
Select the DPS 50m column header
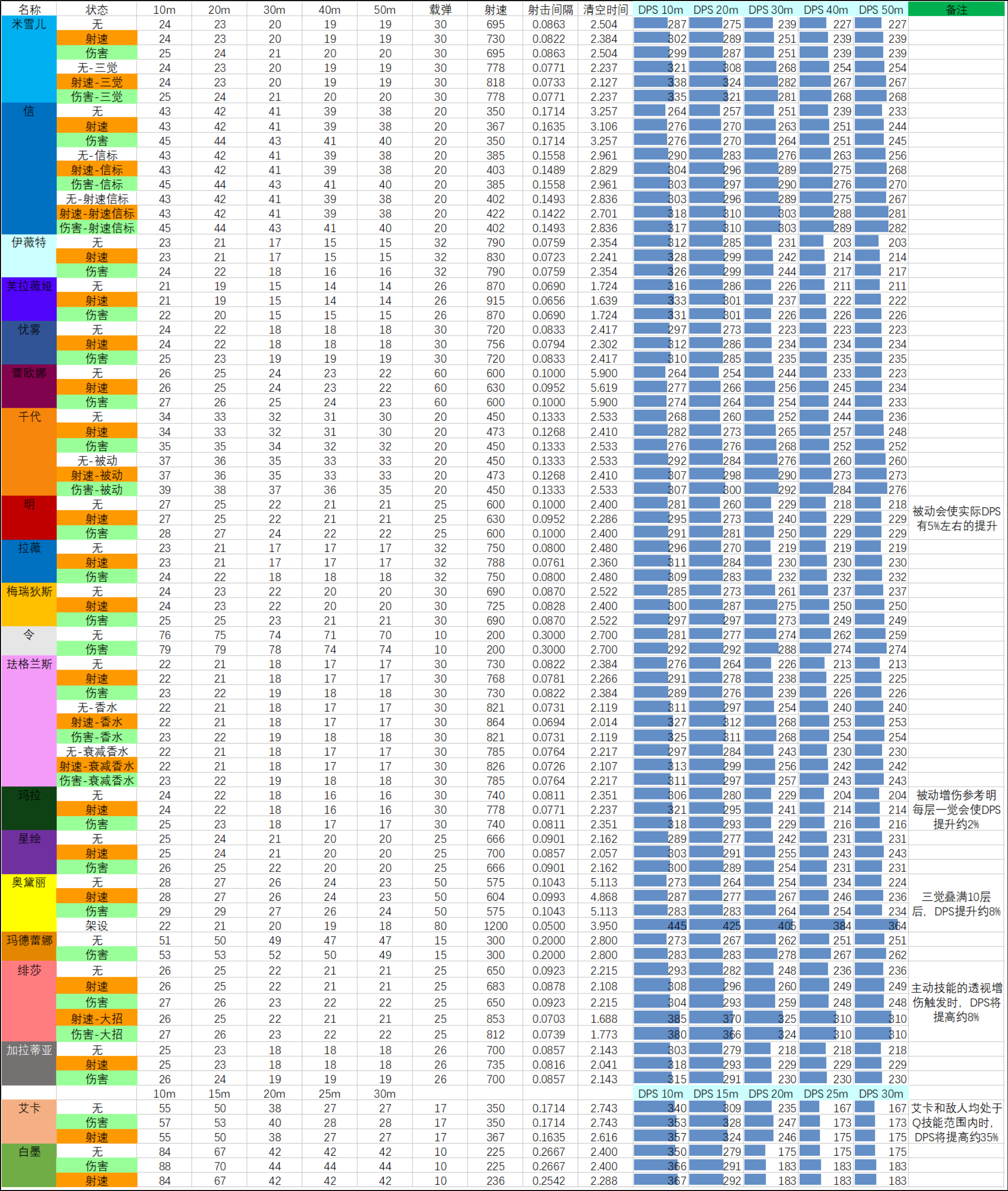point(881,9)
